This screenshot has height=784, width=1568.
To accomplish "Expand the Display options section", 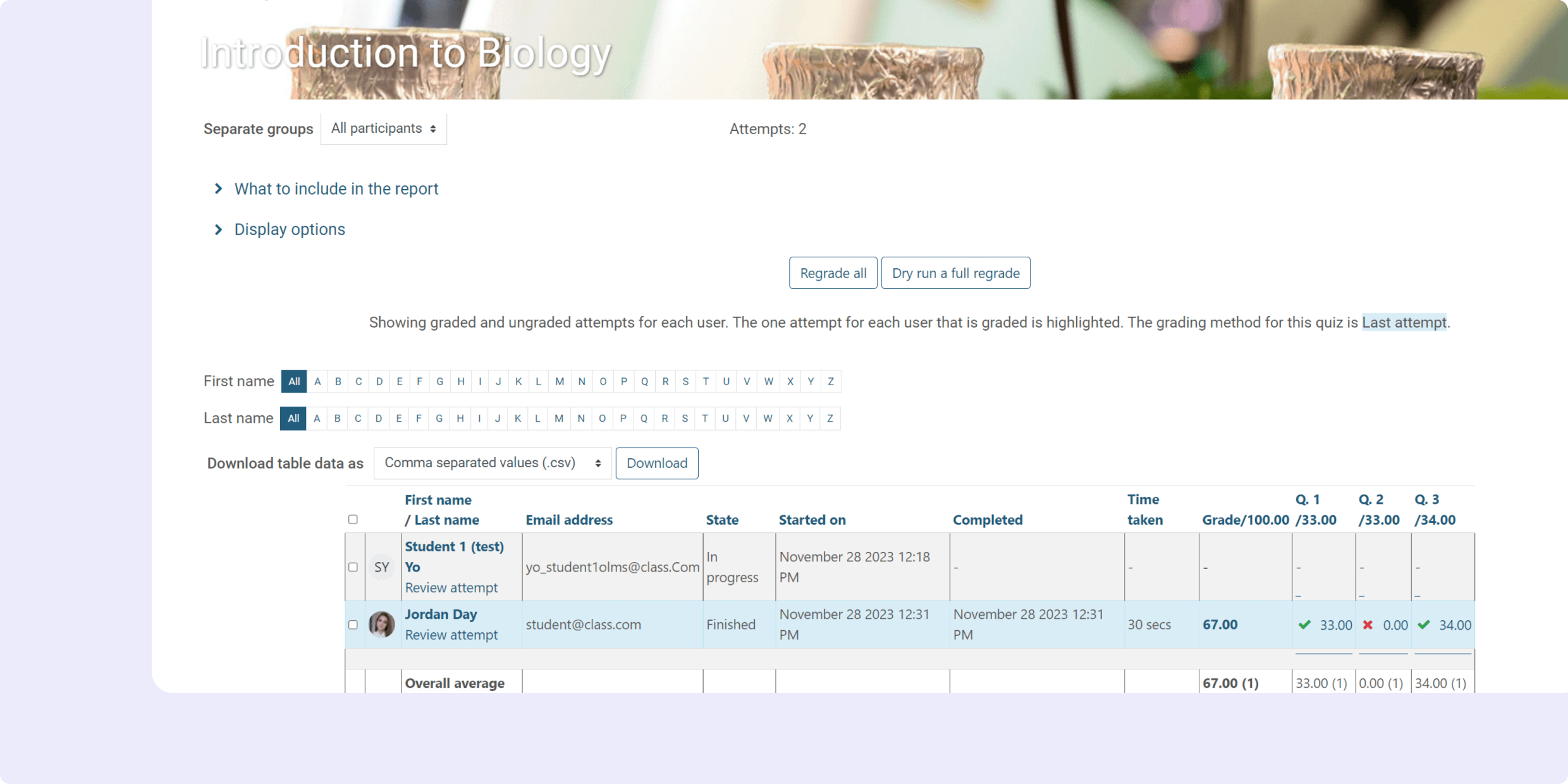I will [x=290, y=229].
